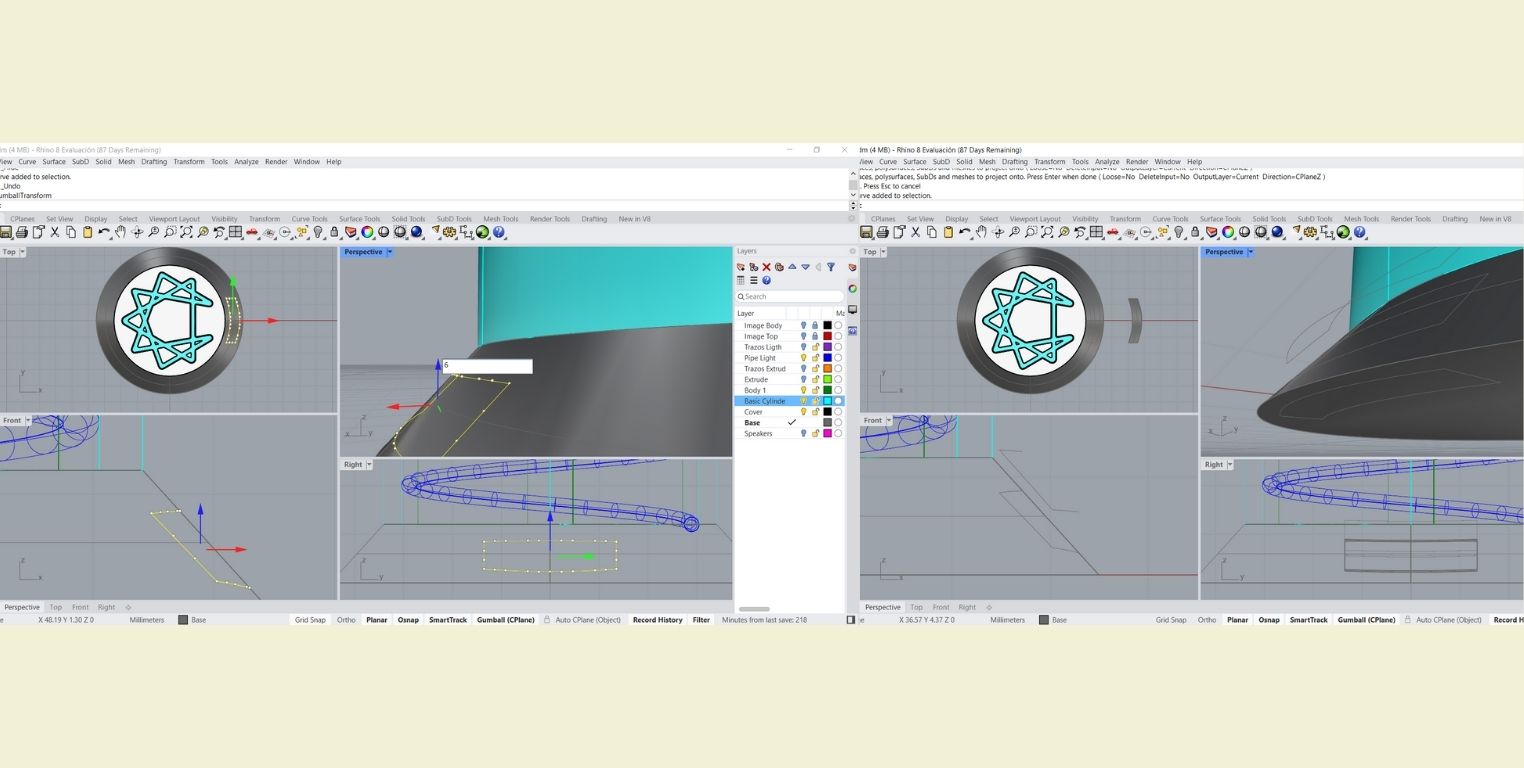This screenshot has height=768, width=1524.
Task: Click Save icon in left window toolbar
Action: click(x=5, y=232)
